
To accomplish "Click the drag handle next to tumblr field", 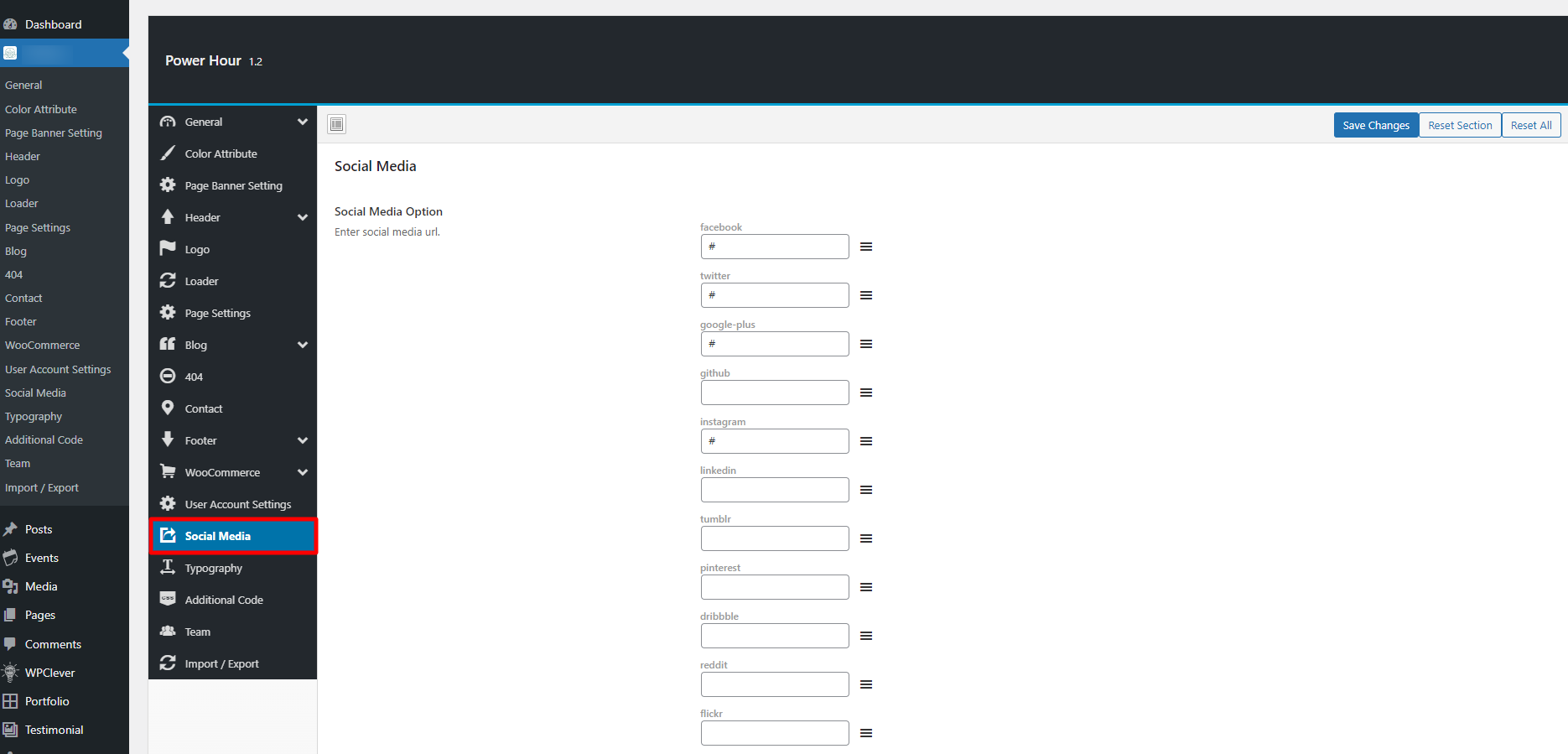I will tap(866, 538).
